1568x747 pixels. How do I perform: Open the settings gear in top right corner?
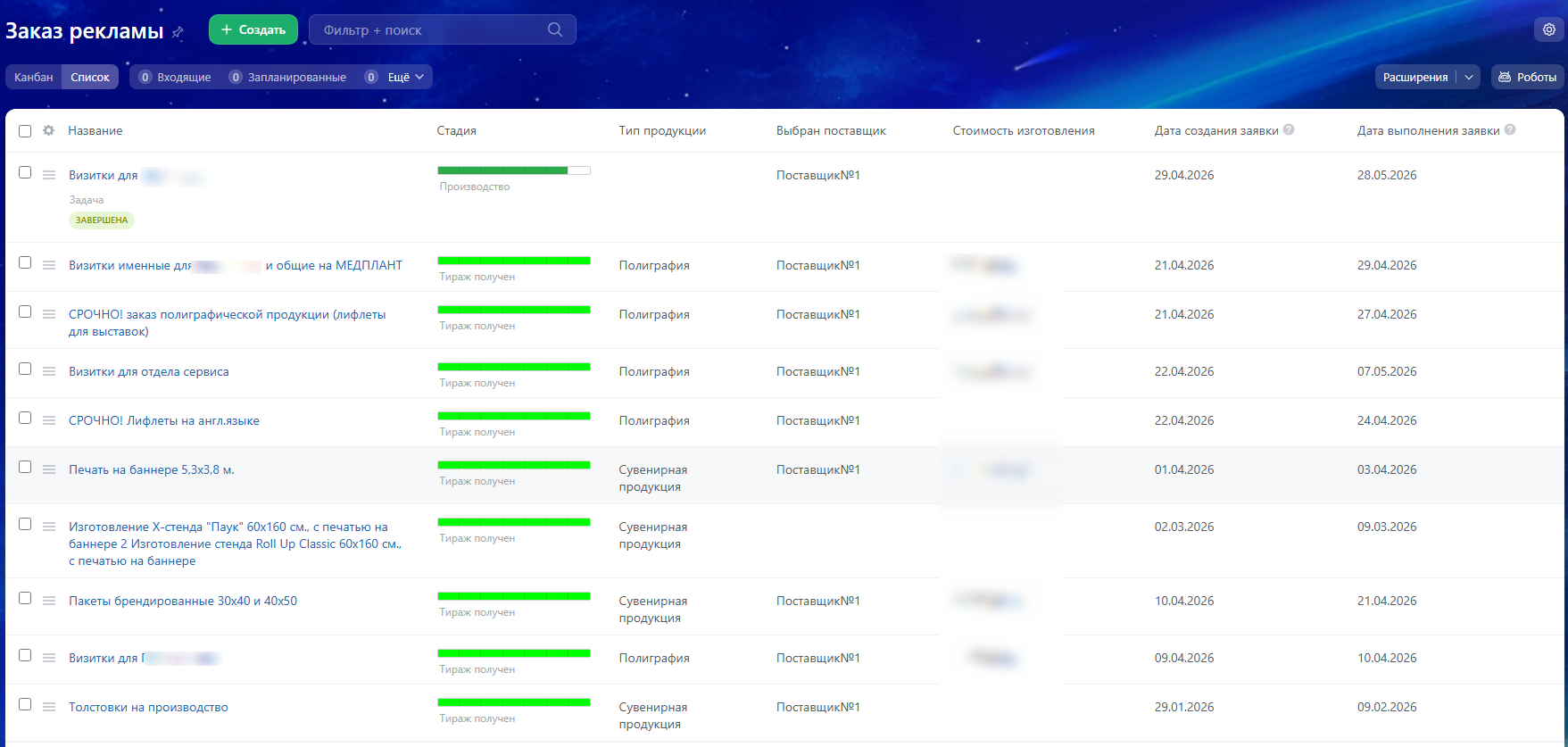tap(1549, 29)
